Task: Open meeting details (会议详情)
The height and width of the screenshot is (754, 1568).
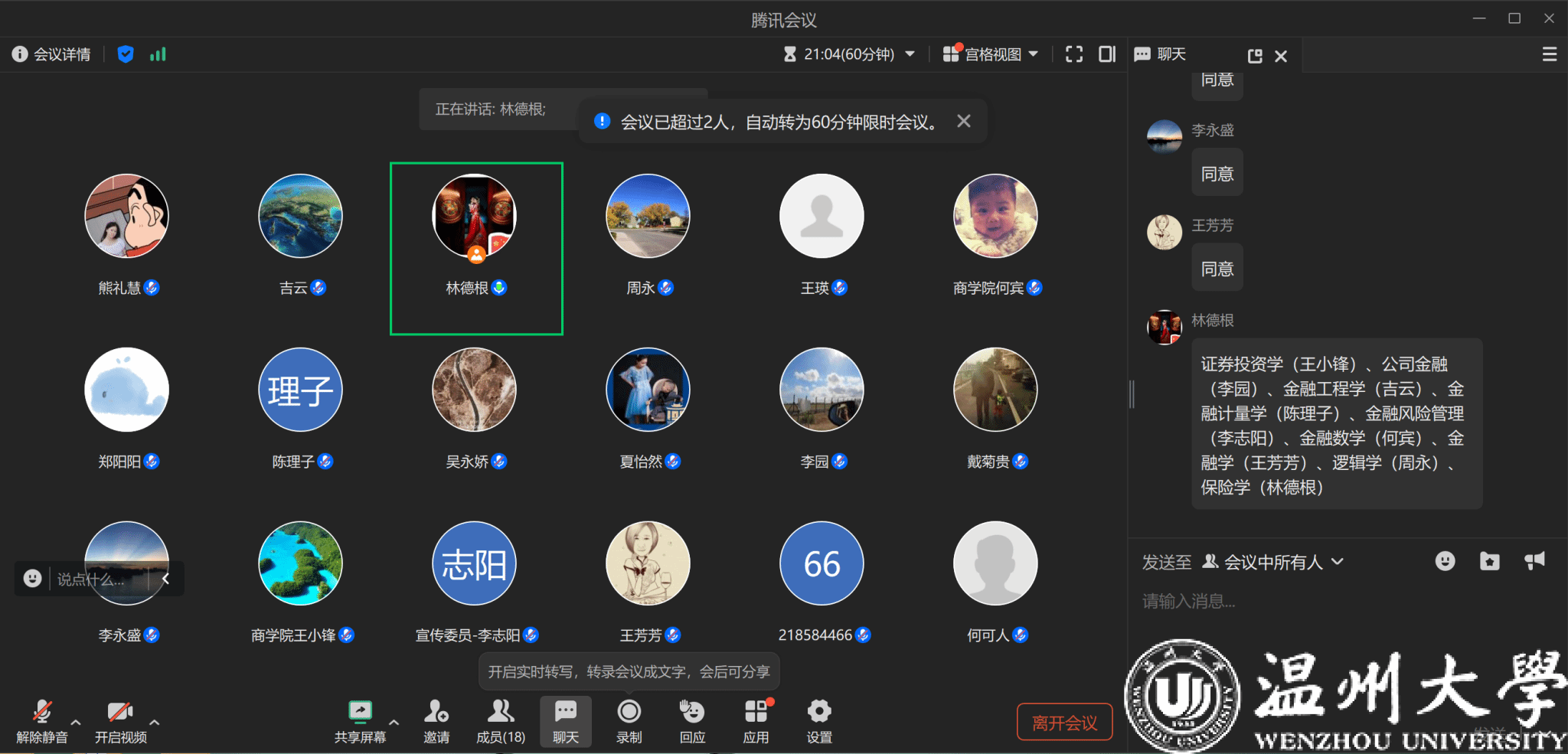Action: [51, 54]
